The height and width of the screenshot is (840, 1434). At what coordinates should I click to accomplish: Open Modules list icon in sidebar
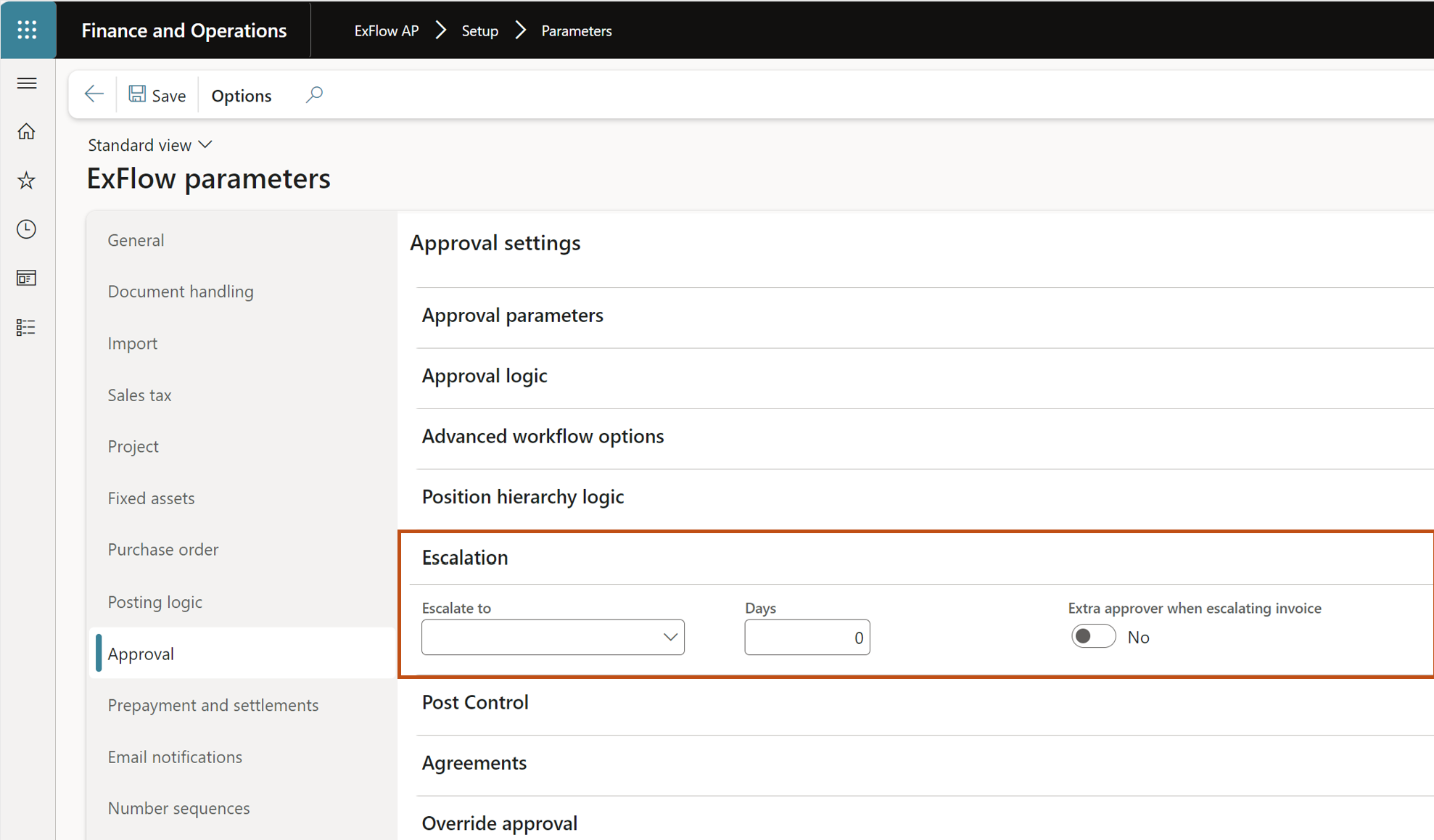27,327
